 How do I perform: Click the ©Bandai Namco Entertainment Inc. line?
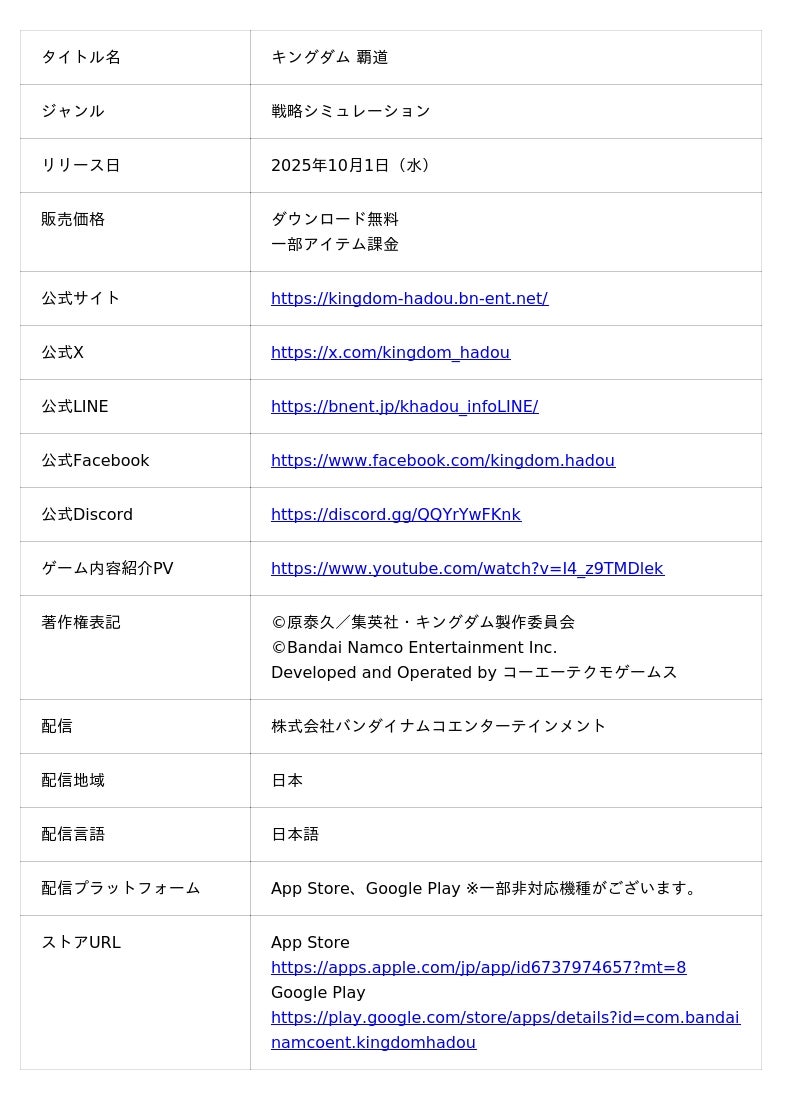(x=414, y=647)
